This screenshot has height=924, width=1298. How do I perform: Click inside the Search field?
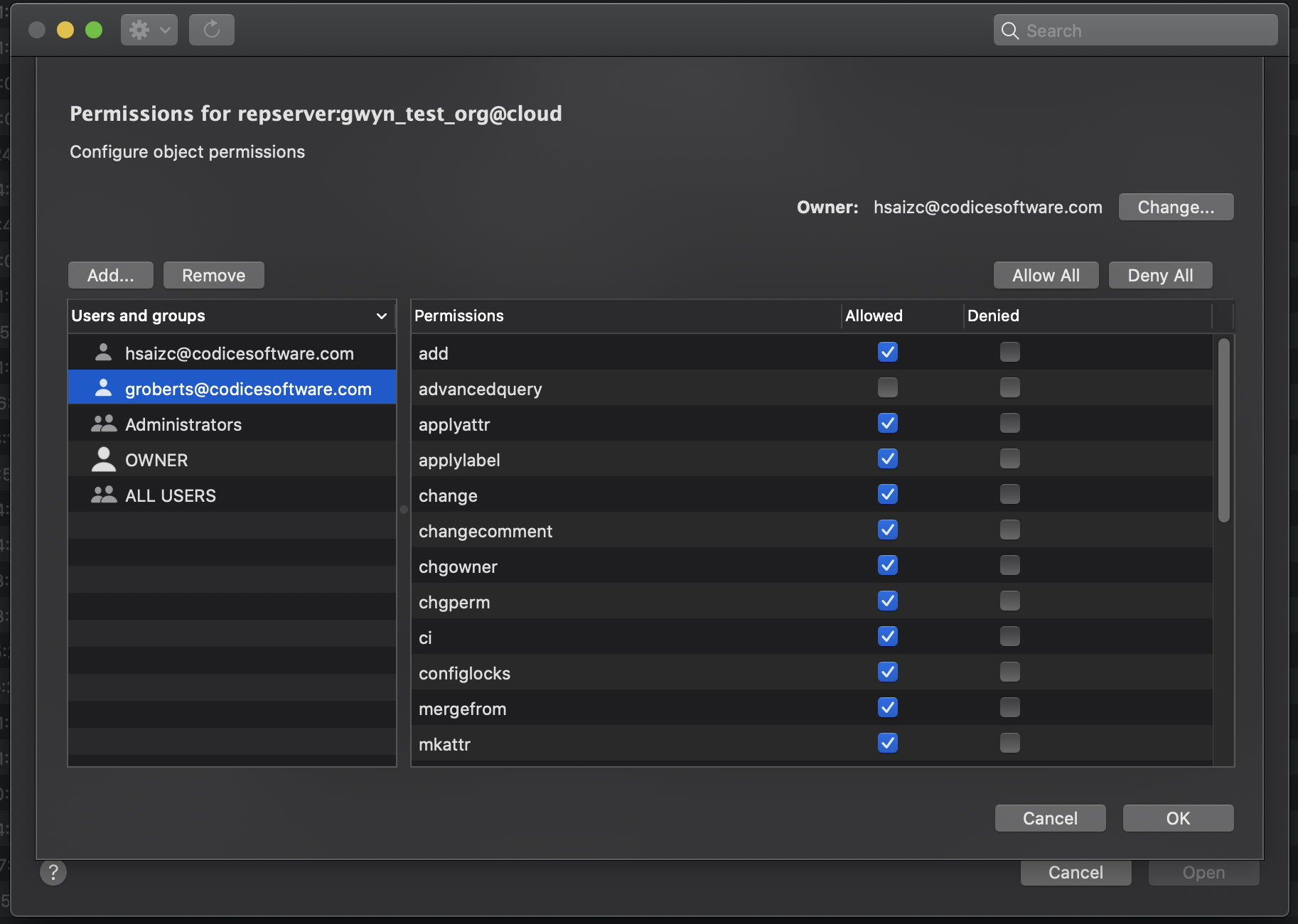(1137, 31)
